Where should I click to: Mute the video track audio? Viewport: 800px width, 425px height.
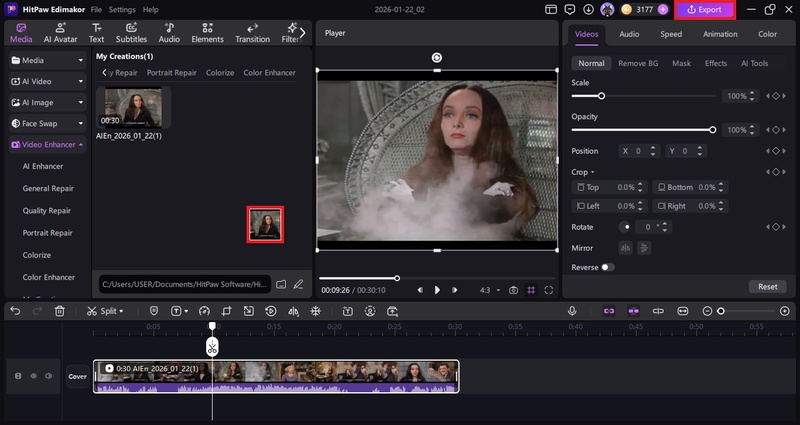(x=48, y=376)
